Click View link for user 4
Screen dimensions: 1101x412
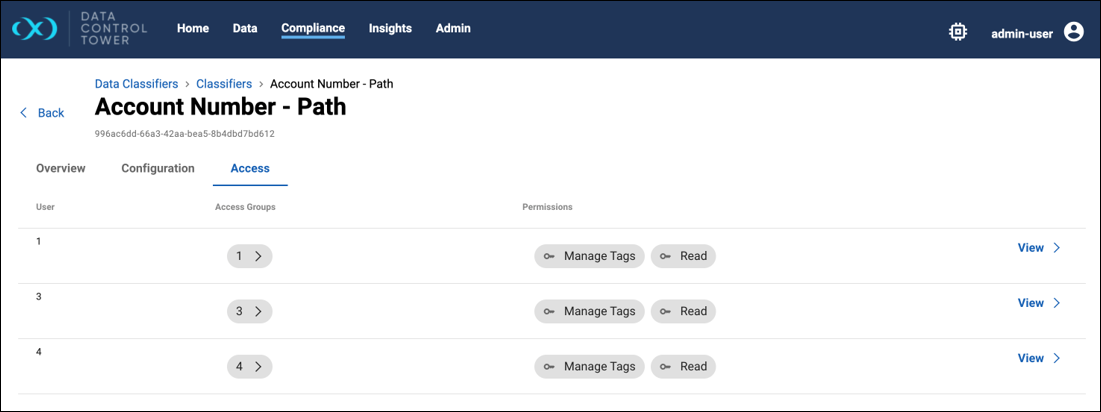(1038, 358)
